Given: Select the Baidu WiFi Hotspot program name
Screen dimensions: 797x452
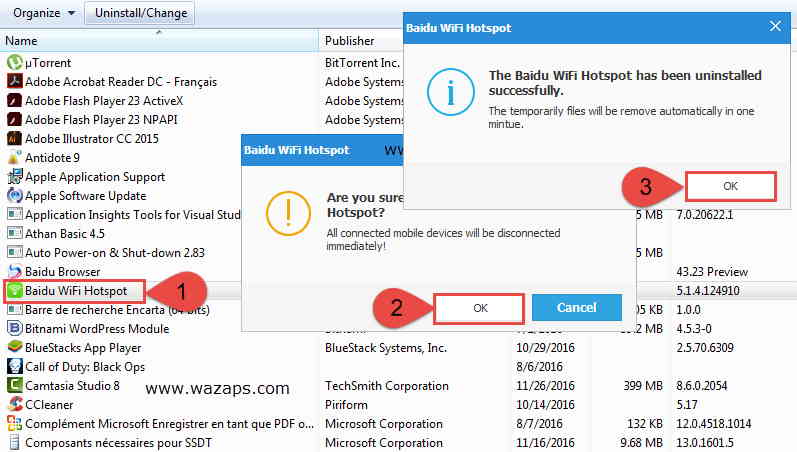Looking at the screenshot, I should coord(76,291).
